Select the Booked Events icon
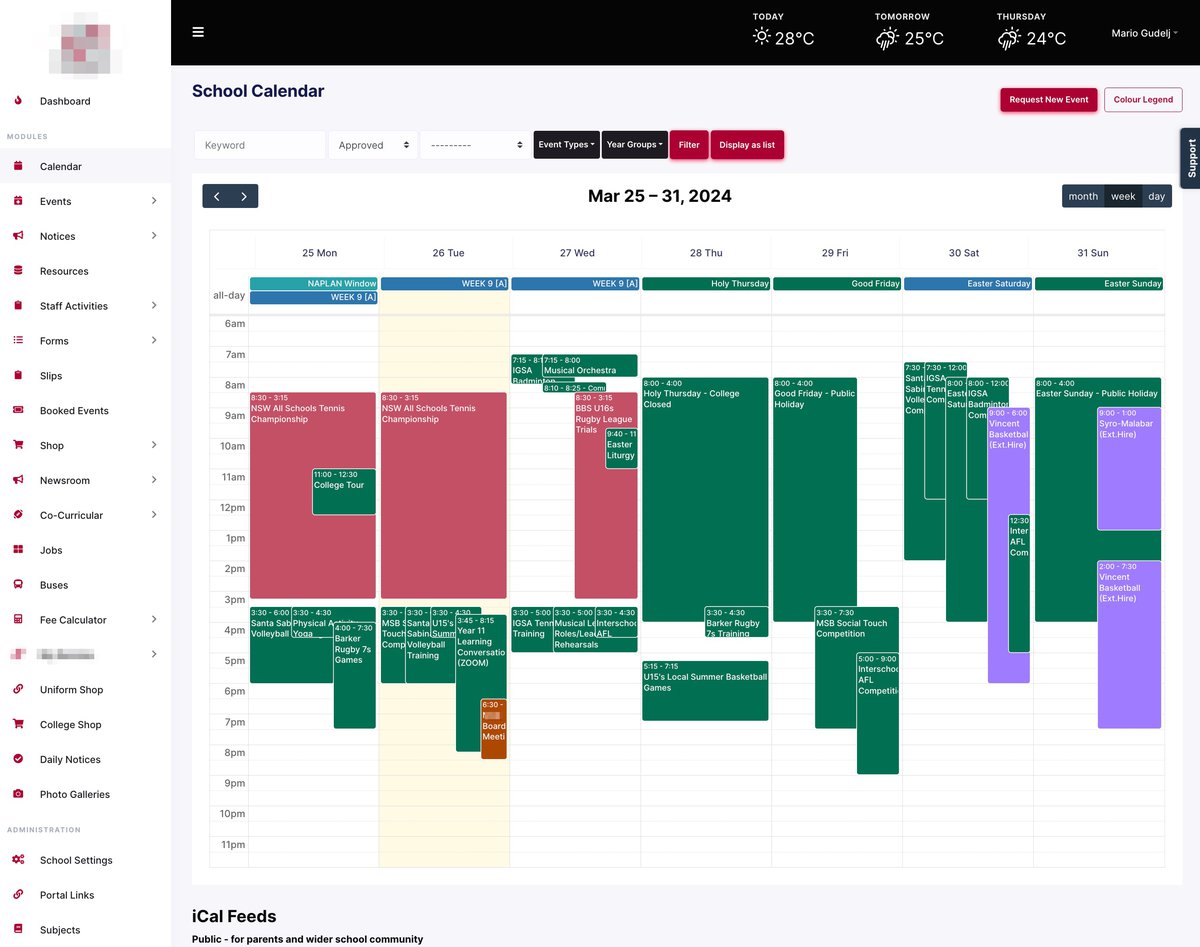 (x=17, y=410)
